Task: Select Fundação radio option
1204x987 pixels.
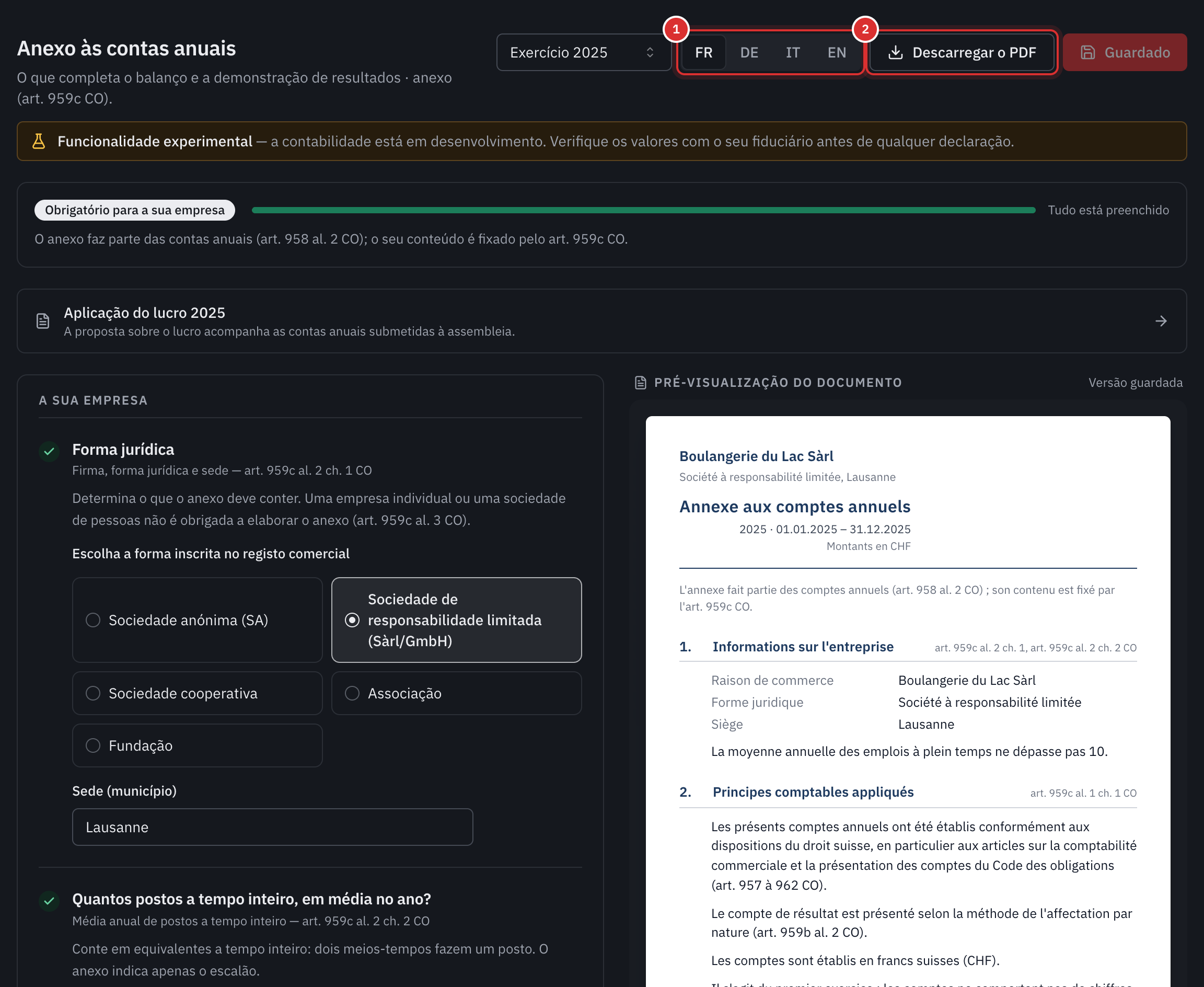Action: 197,745
